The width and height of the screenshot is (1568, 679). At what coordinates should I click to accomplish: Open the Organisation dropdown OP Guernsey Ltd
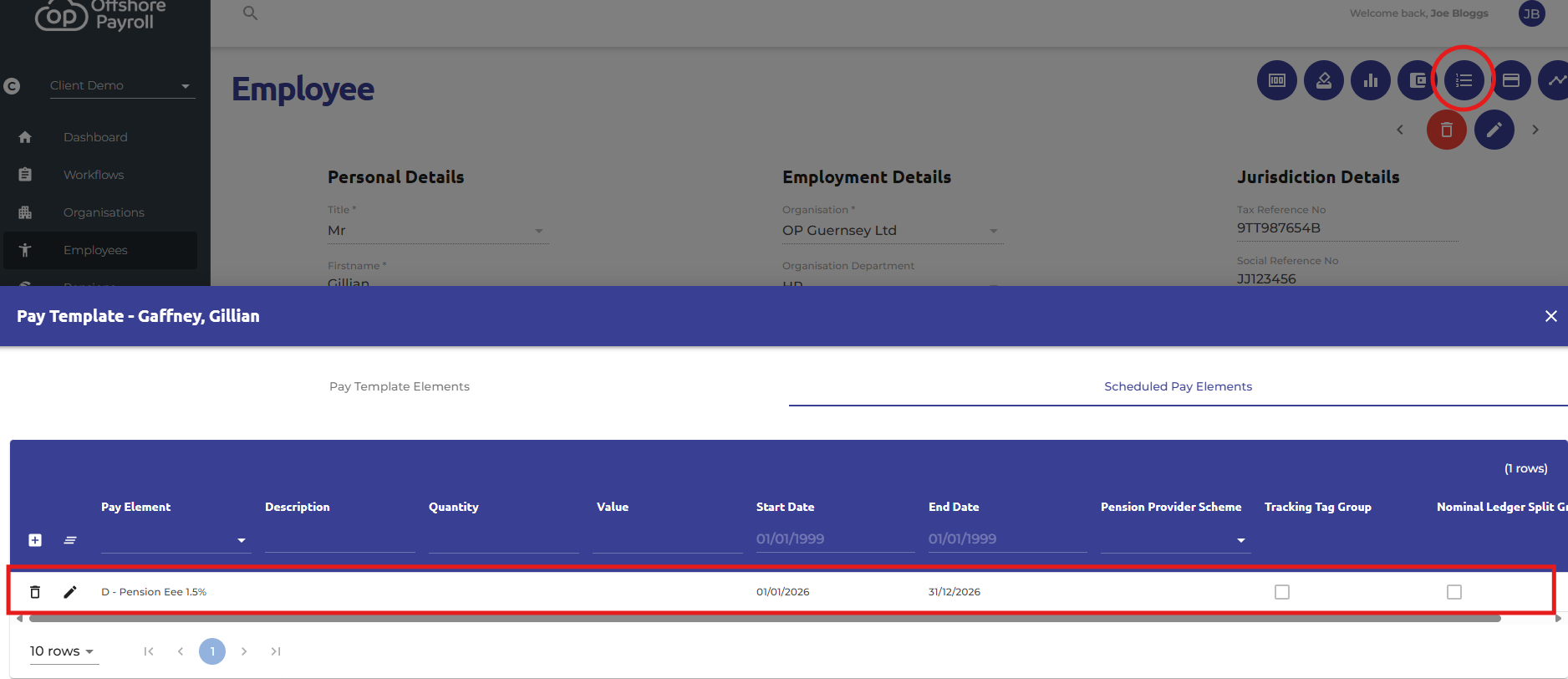(893, 231)
